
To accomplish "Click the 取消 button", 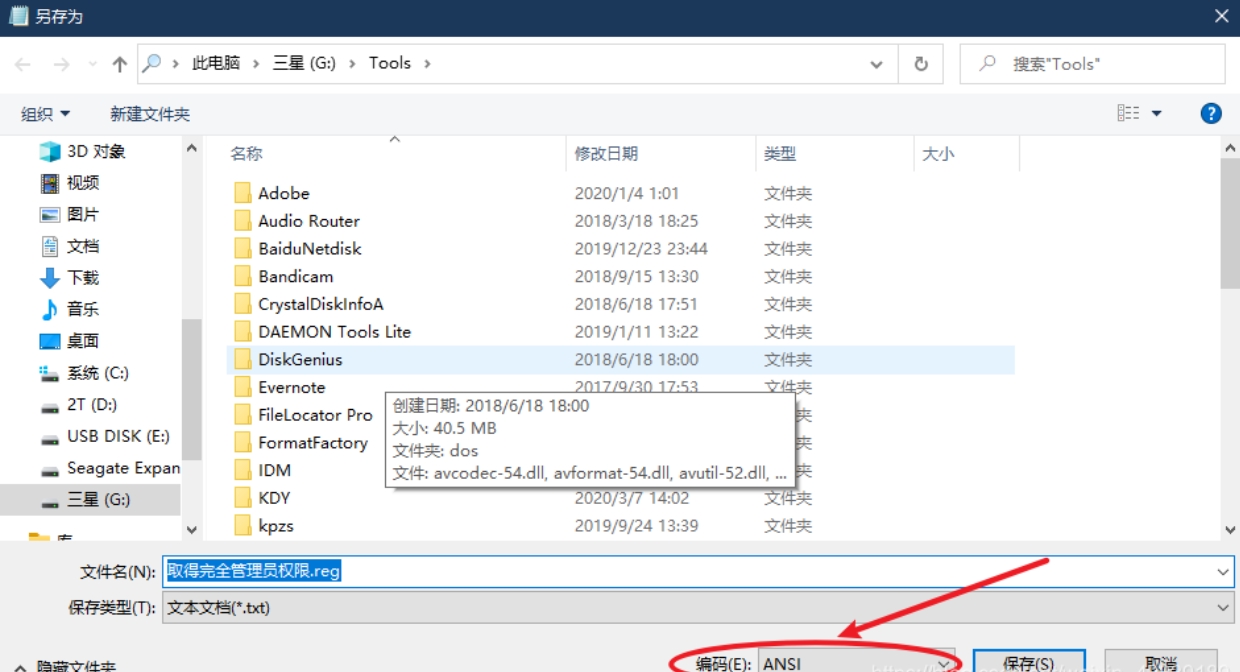I will (x=1160, y=663).
